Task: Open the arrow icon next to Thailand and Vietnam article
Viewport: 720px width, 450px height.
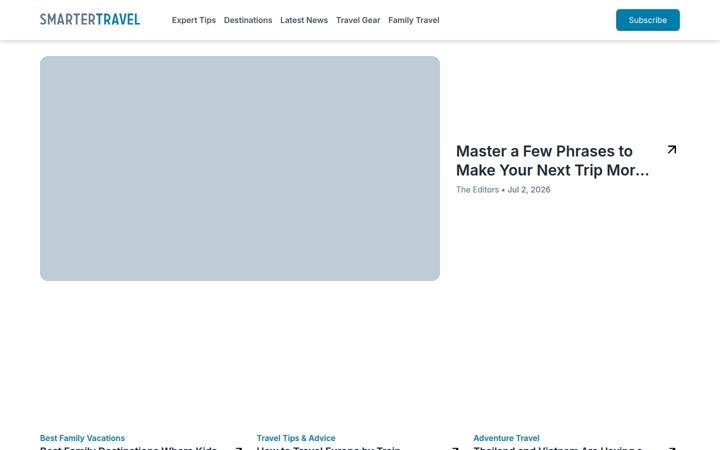Action: (x=672, y=448)
